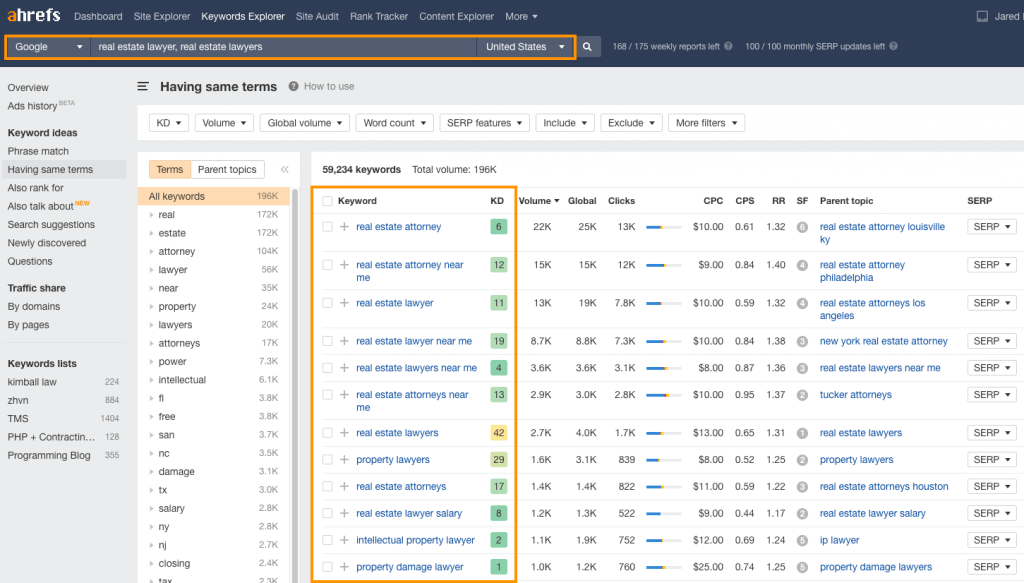Click the Ahrefs logo
This screenshot has height=583, width=1024.
[33, 15]
